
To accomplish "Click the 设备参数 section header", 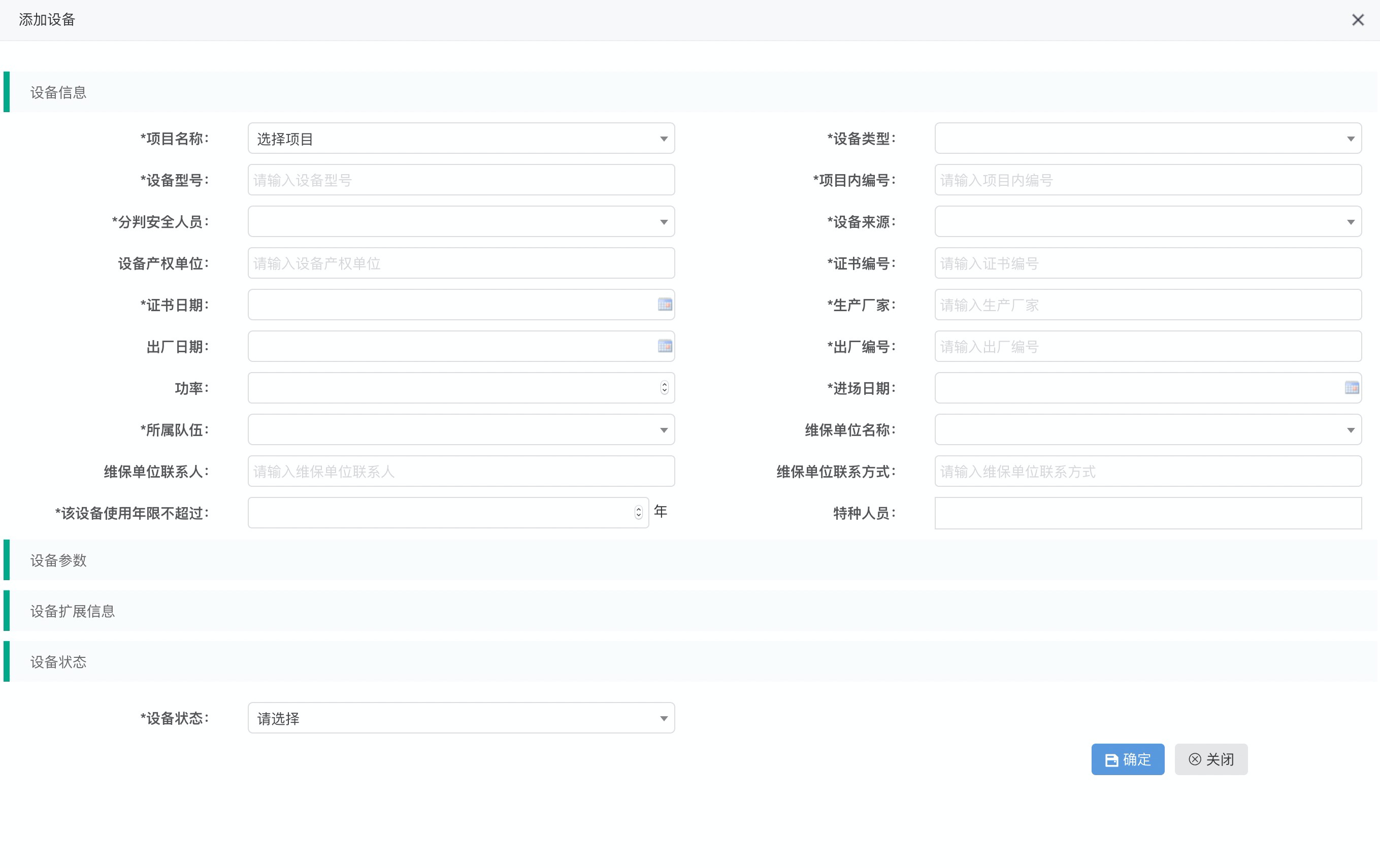I will 58,560.
